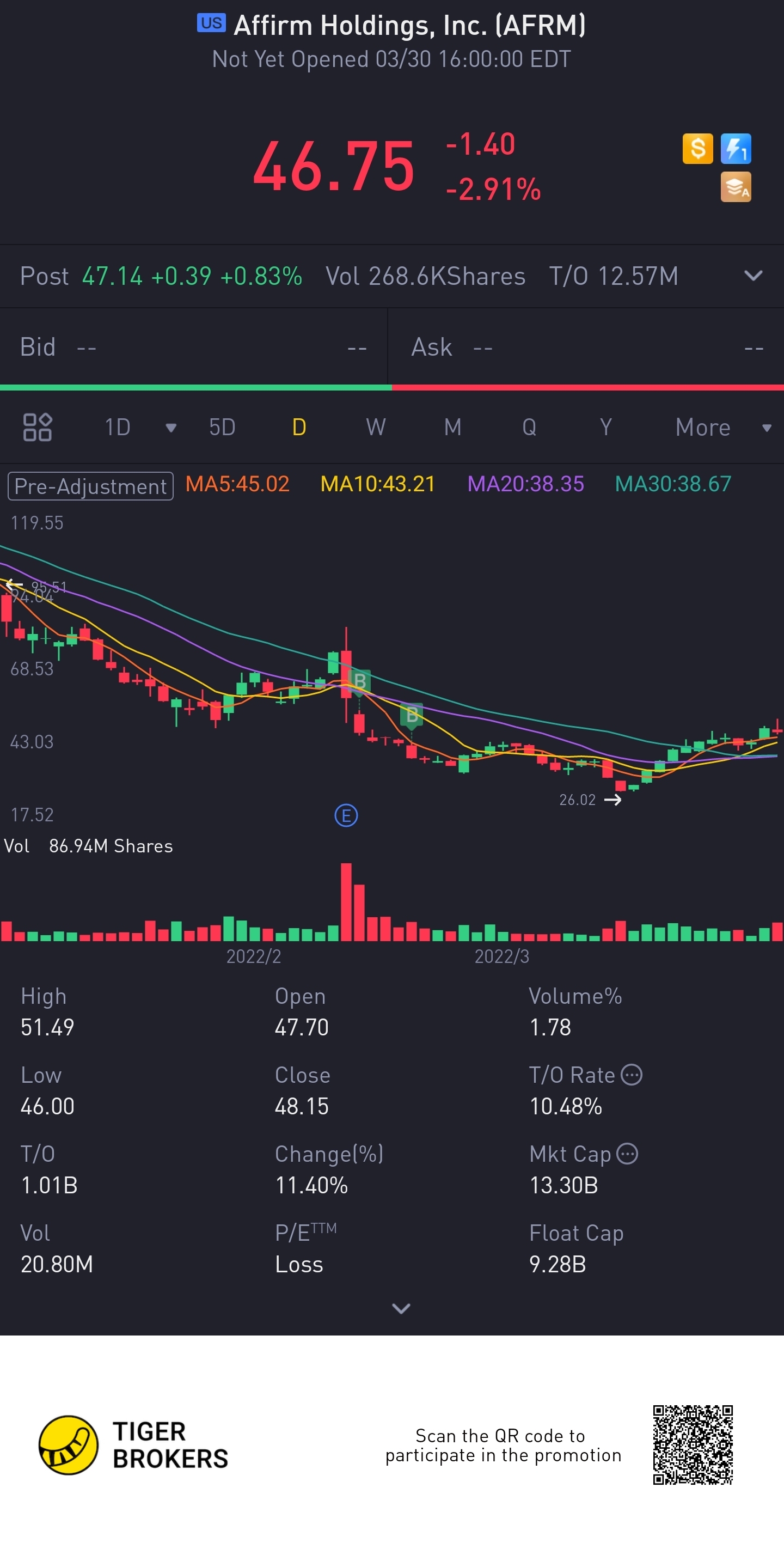Tap the Scan the QR code promotion text
The width and height of the screenshot is (784, 1555).
coord(504,1445)
